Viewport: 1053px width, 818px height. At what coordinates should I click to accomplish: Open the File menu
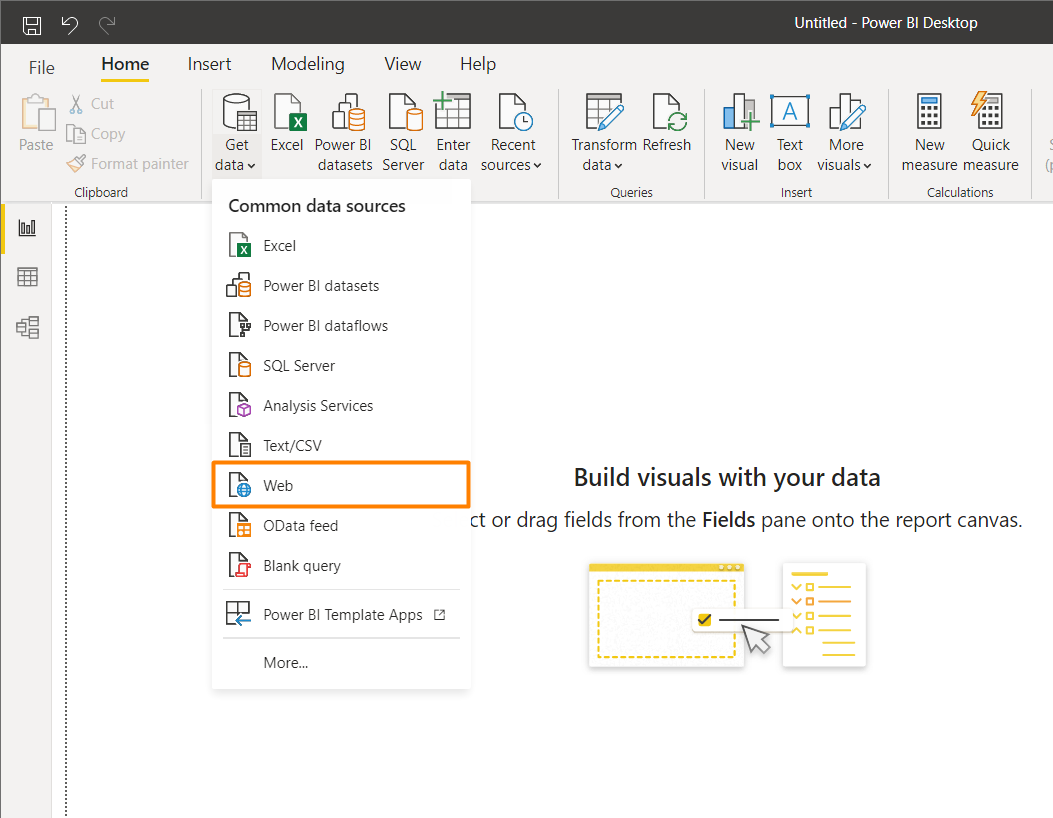(42, 67)
